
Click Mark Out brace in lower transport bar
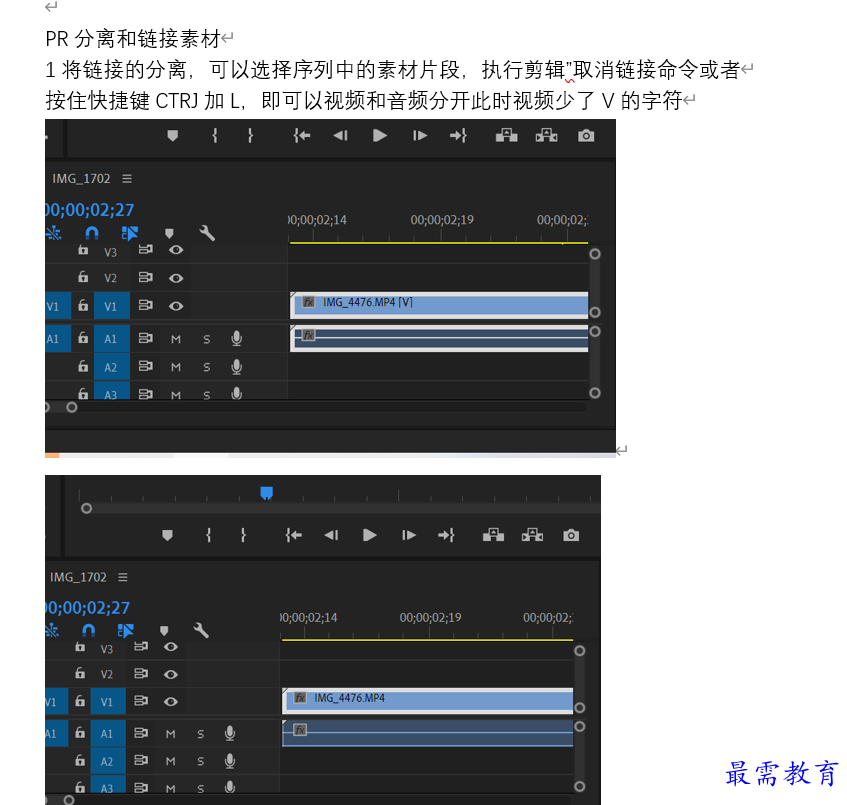[x=243, y=535]
